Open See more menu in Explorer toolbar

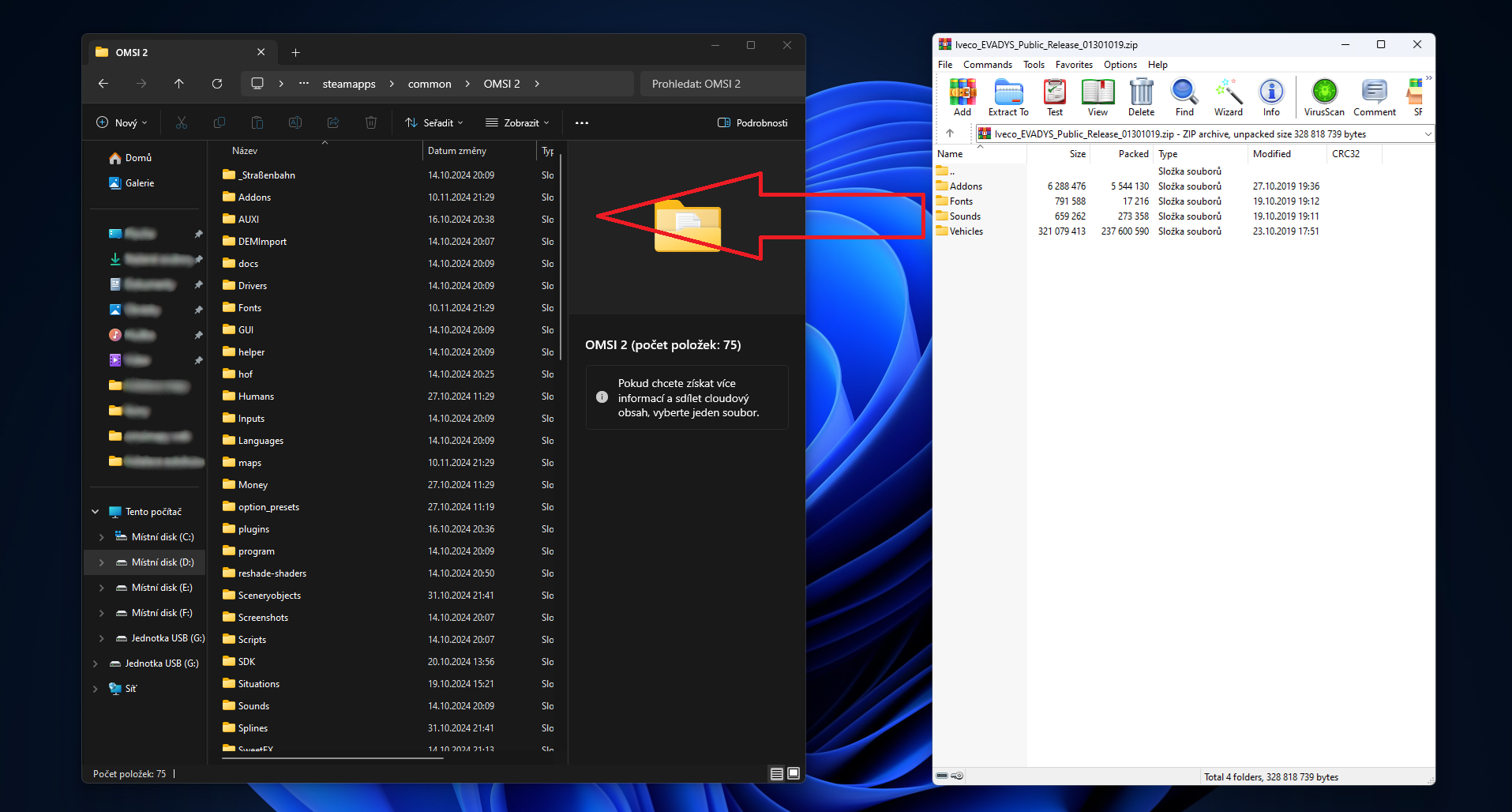582,122
